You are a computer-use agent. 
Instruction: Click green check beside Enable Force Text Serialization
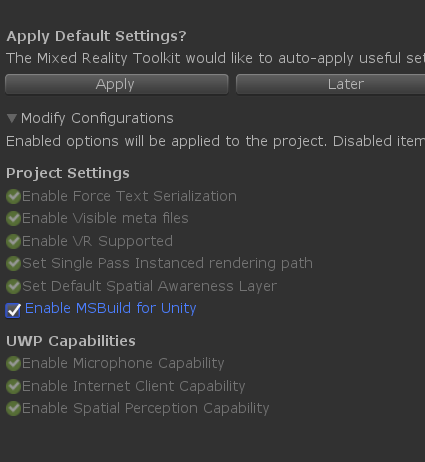pos(14,196)
